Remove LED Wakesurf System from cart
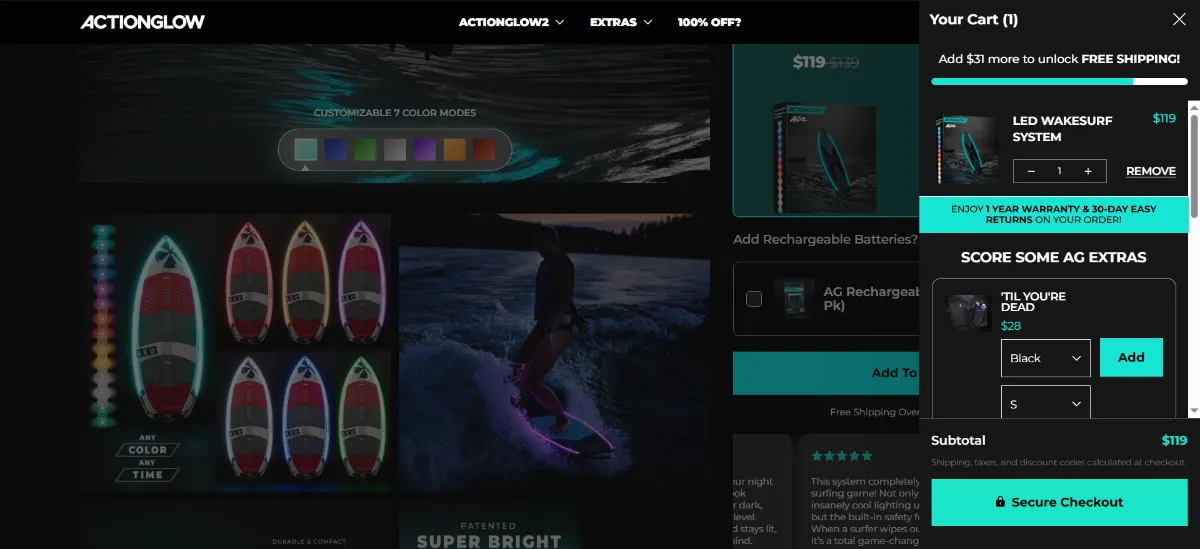Viewport: 1200px width, 549px height. [x=1151, y=171]
